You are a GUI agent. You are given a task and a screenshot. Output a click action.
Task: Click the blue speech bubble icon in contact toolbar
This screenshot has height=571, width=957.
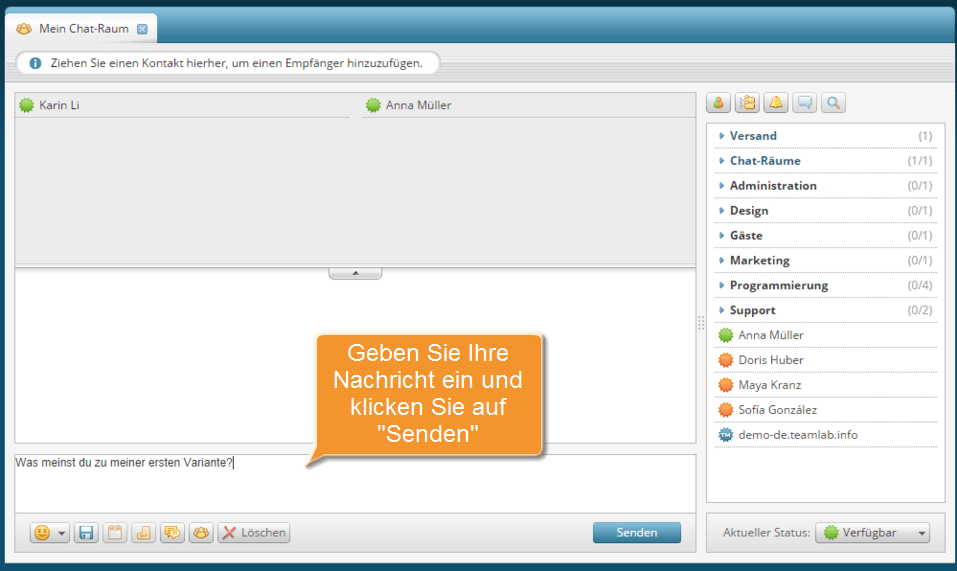click(x=804, y=103)
